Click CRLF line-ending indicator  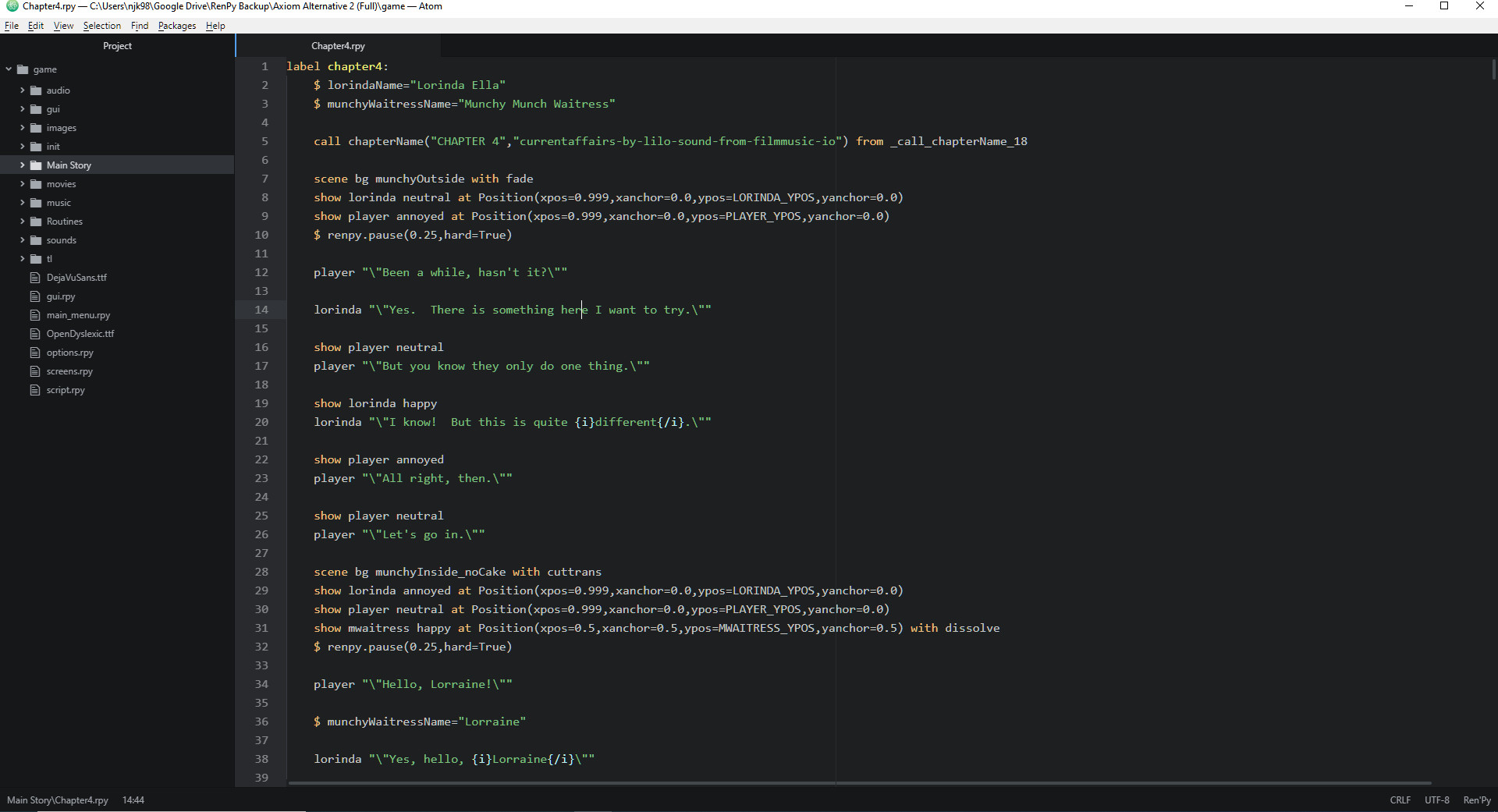point(1400,800)
